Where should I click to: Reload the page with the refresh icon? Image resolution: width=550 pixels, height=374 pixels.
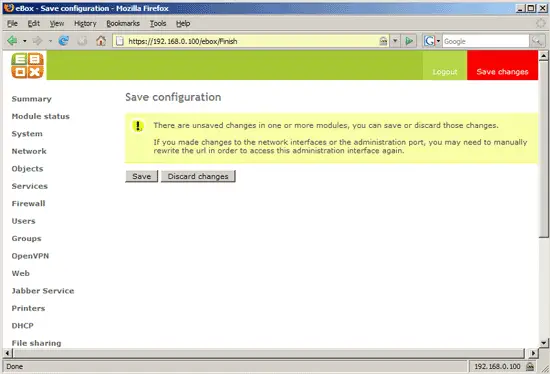coord(63,41)
